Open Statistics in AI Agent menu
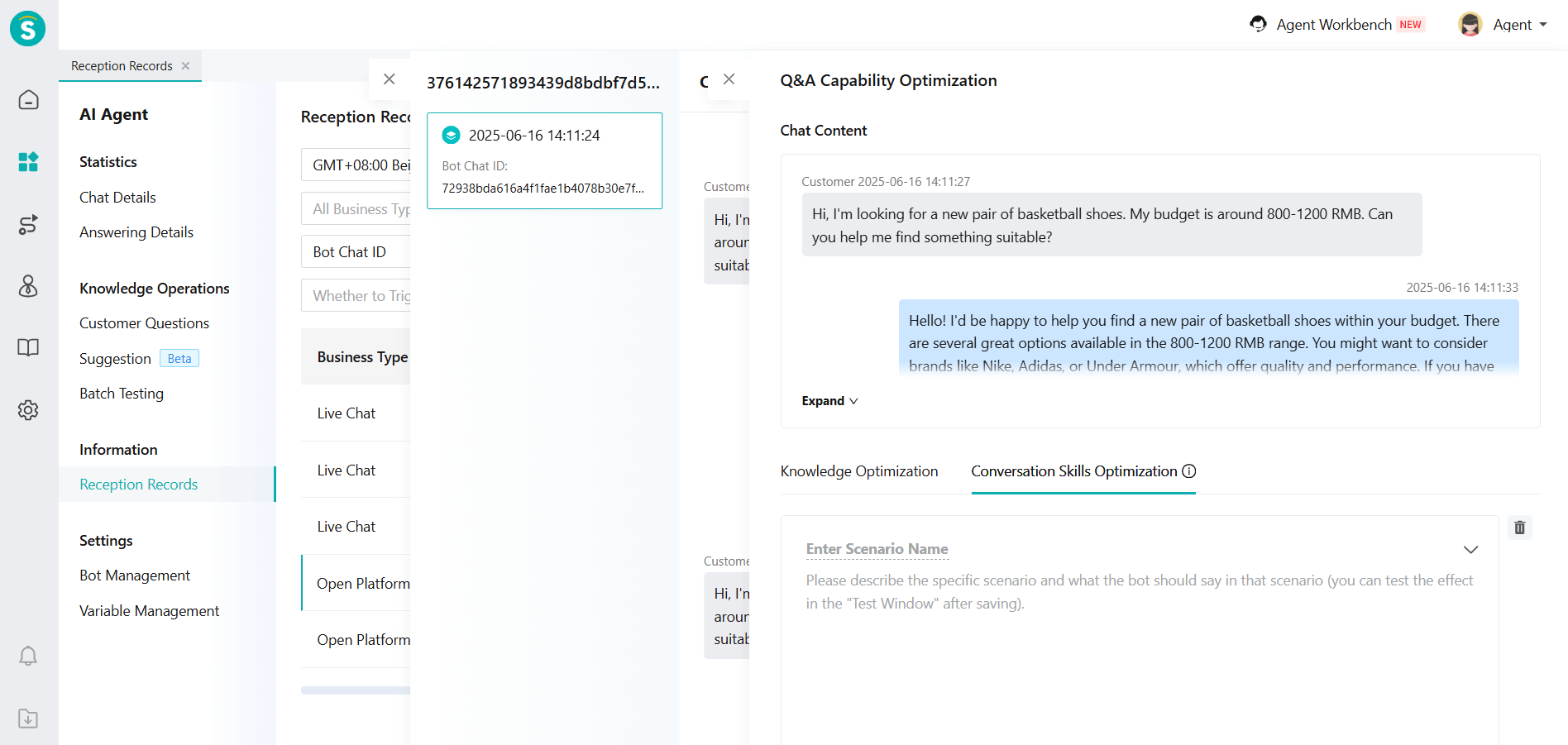1568x745 pixels. [108, 162]
